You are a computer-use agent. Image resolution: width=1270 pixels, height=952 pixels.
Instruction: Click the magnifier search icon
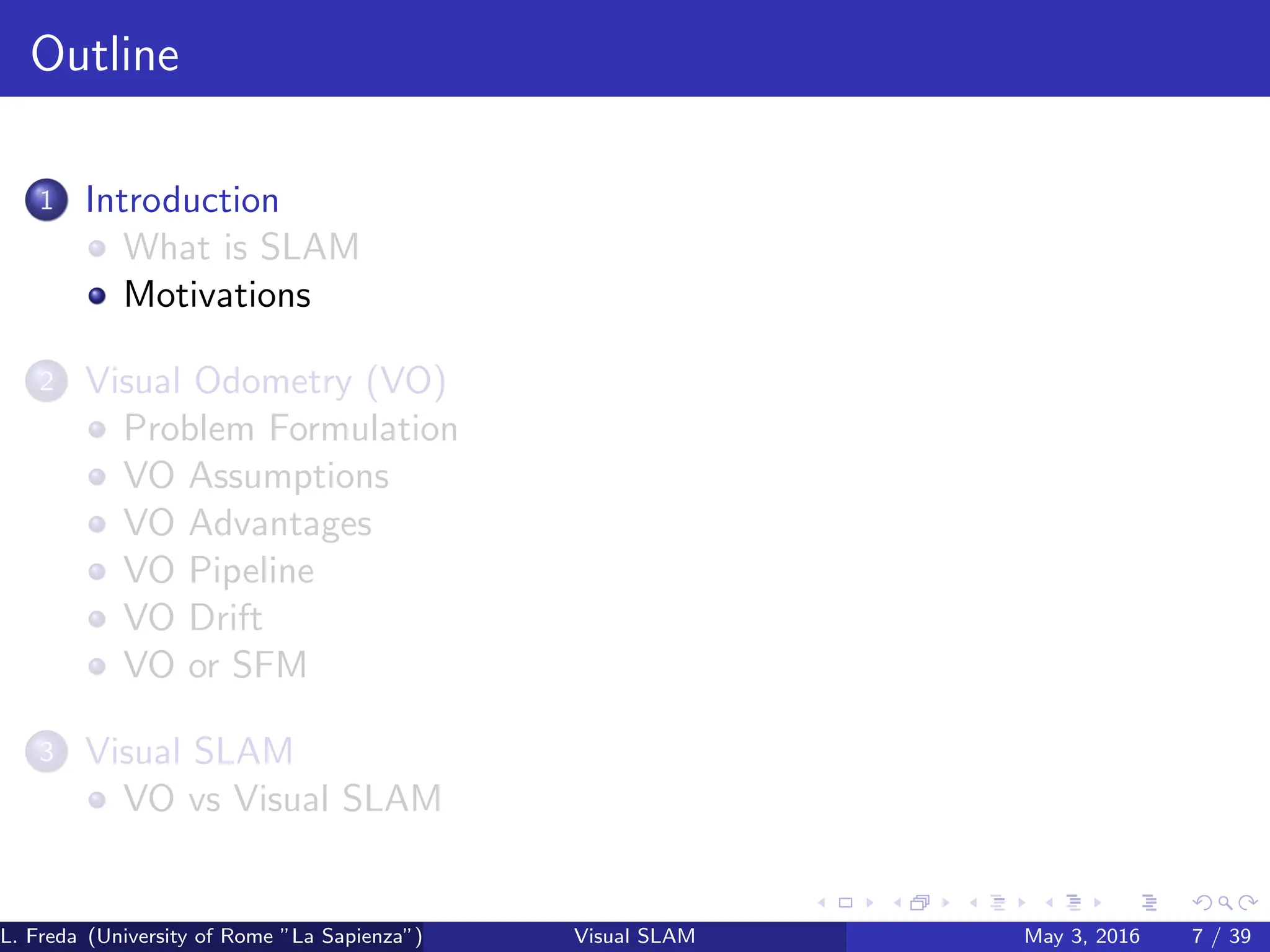click(x=1225, y=903)
